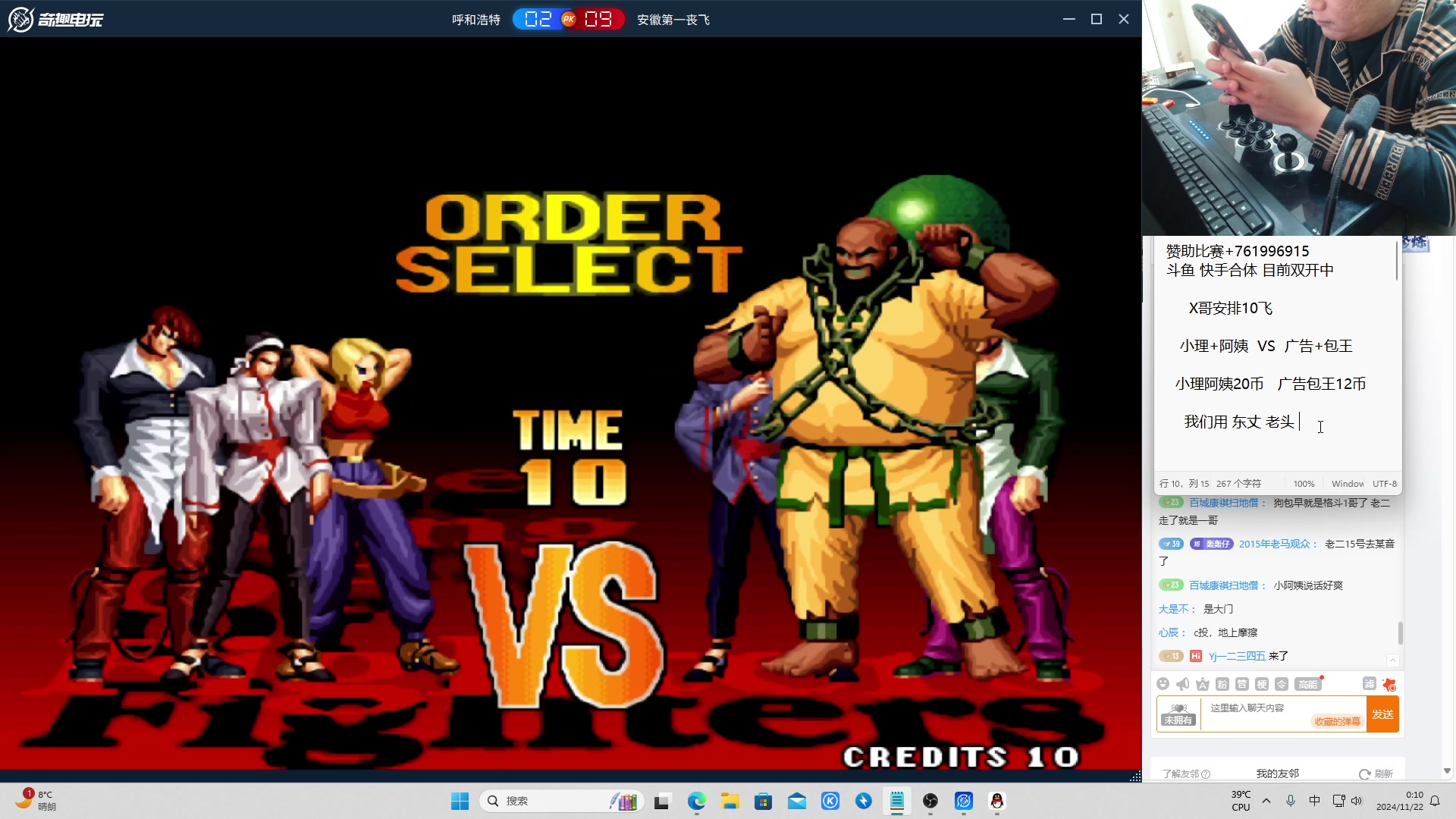Viewport: 1456px width, 819px height.
Task: Click the 令 command icon
Action: pos(1282,684)
